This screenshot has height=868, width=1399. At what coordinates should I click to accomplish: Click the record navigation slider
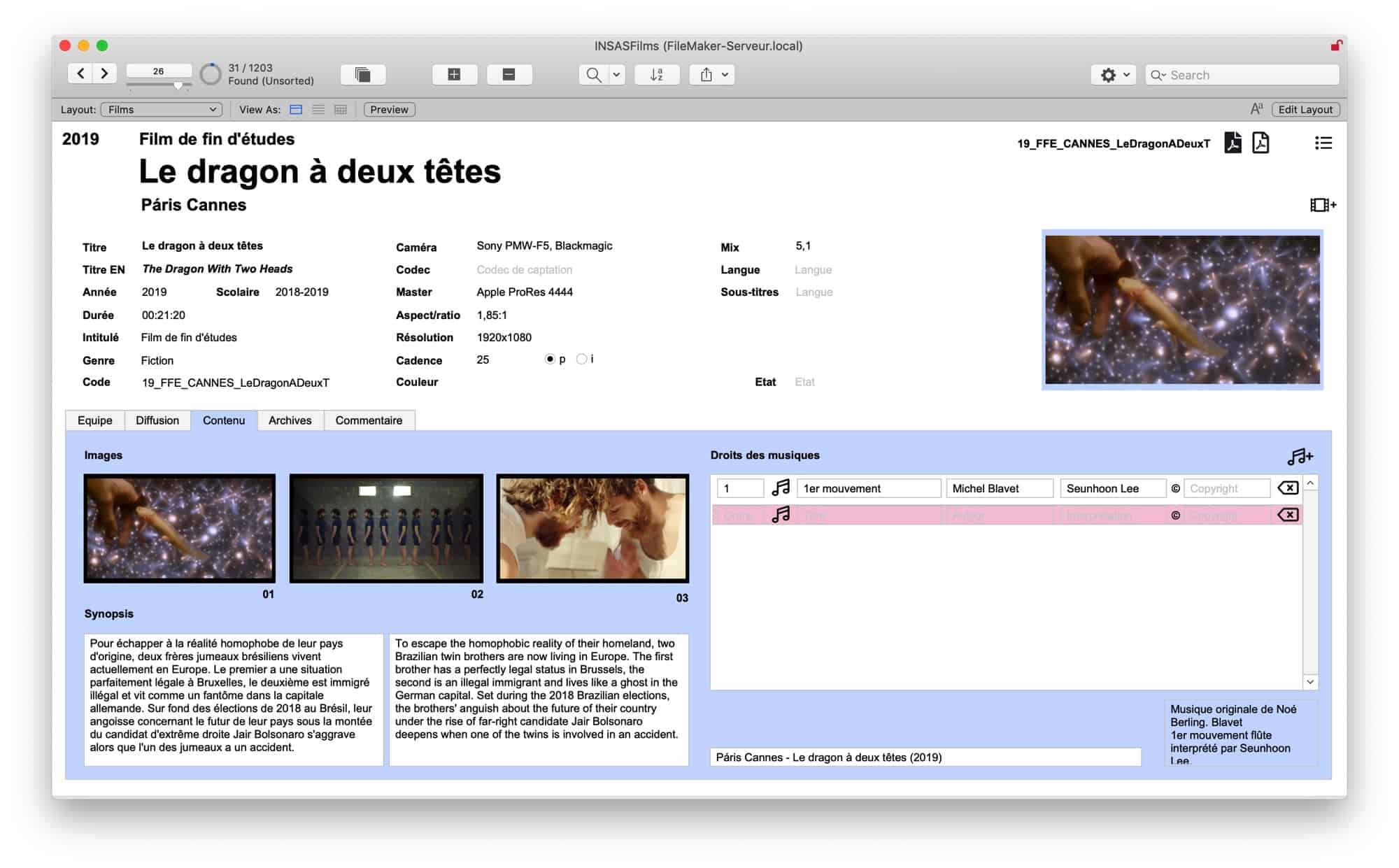coord(178,85)
